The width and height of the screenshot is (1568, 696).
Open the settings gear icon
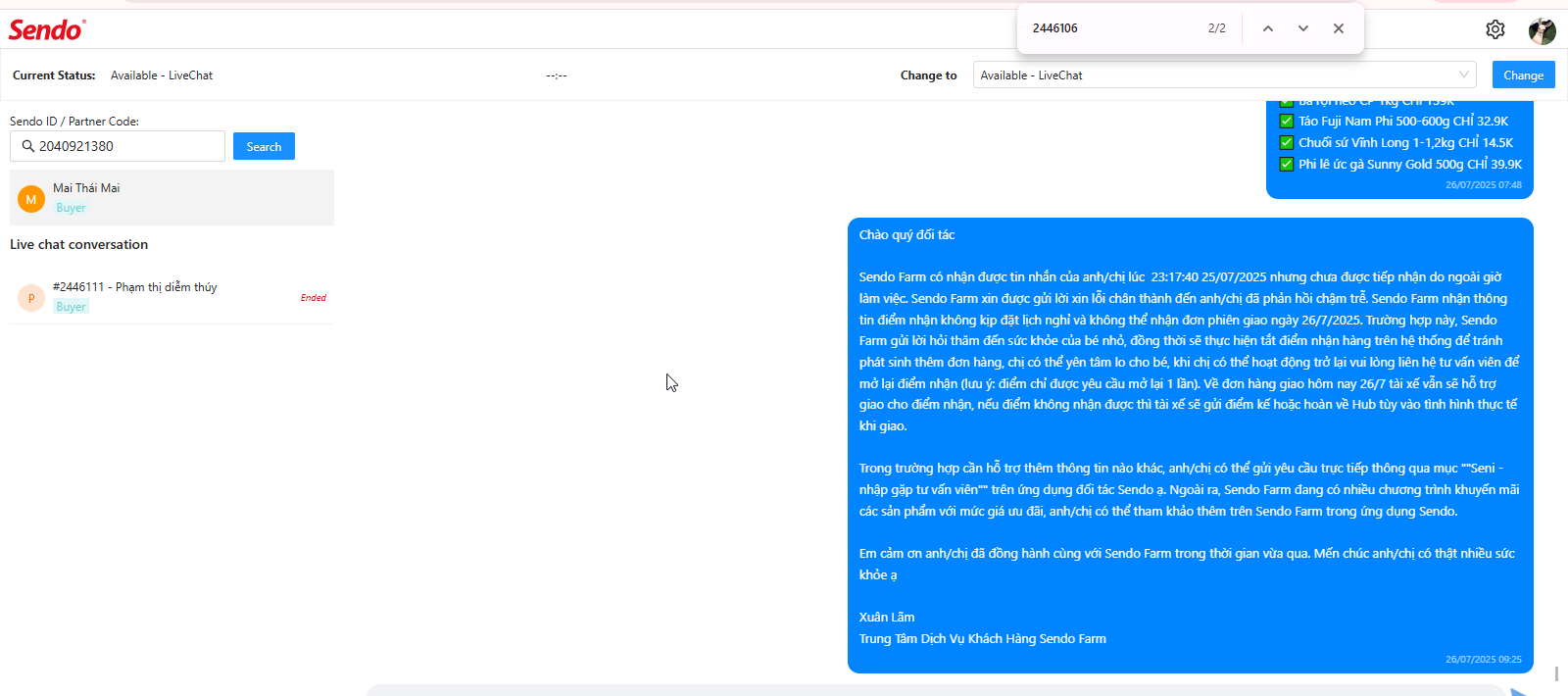(1495, 29)
